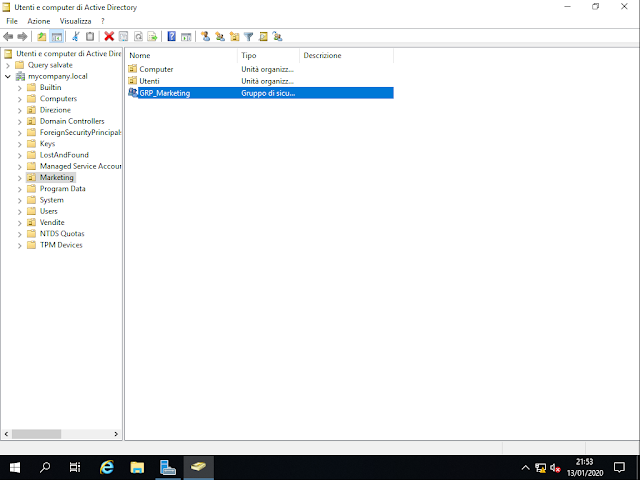The width and height of the screenshot is (640, 480).
Task: Open Properties from toolbar icon
Action: 123,37
